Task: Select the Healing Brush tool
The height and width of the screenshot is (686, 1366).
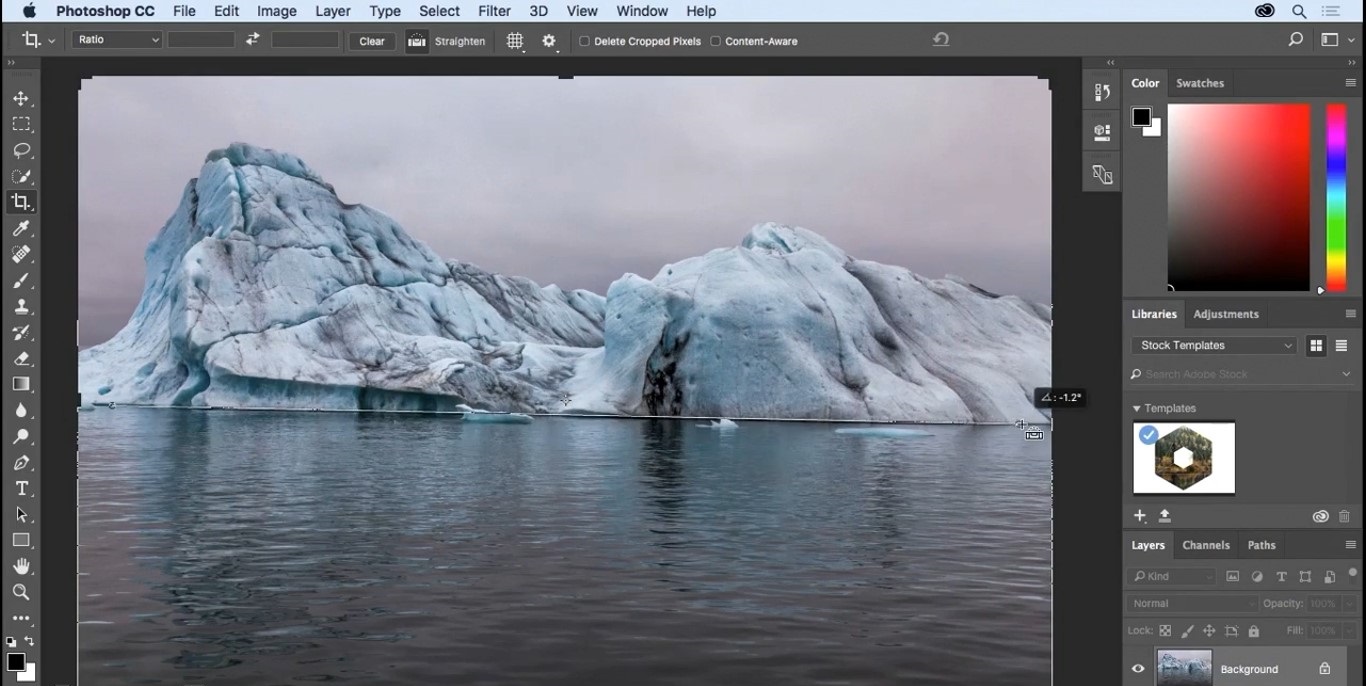Action: (21, 255)
